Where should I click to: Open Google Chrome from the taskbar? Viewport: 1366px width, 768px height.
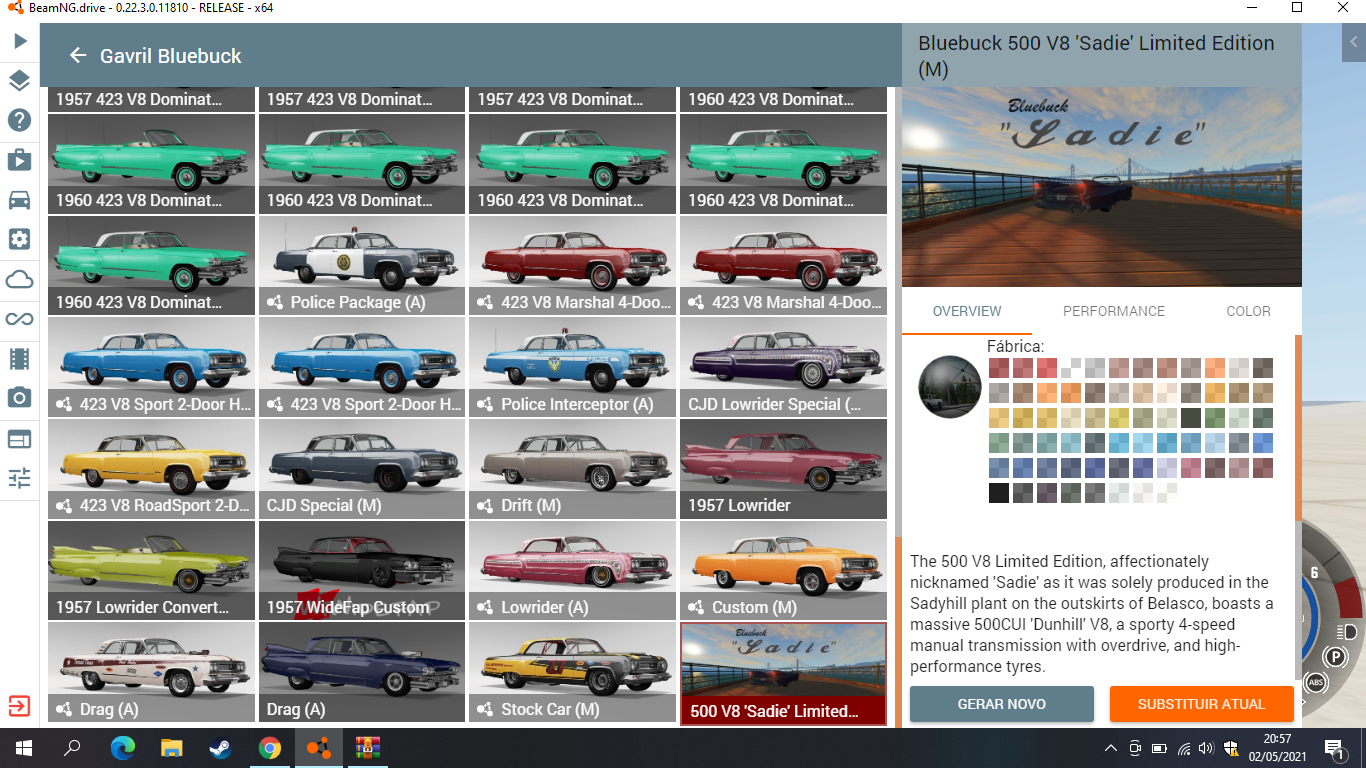coord(269,748)
